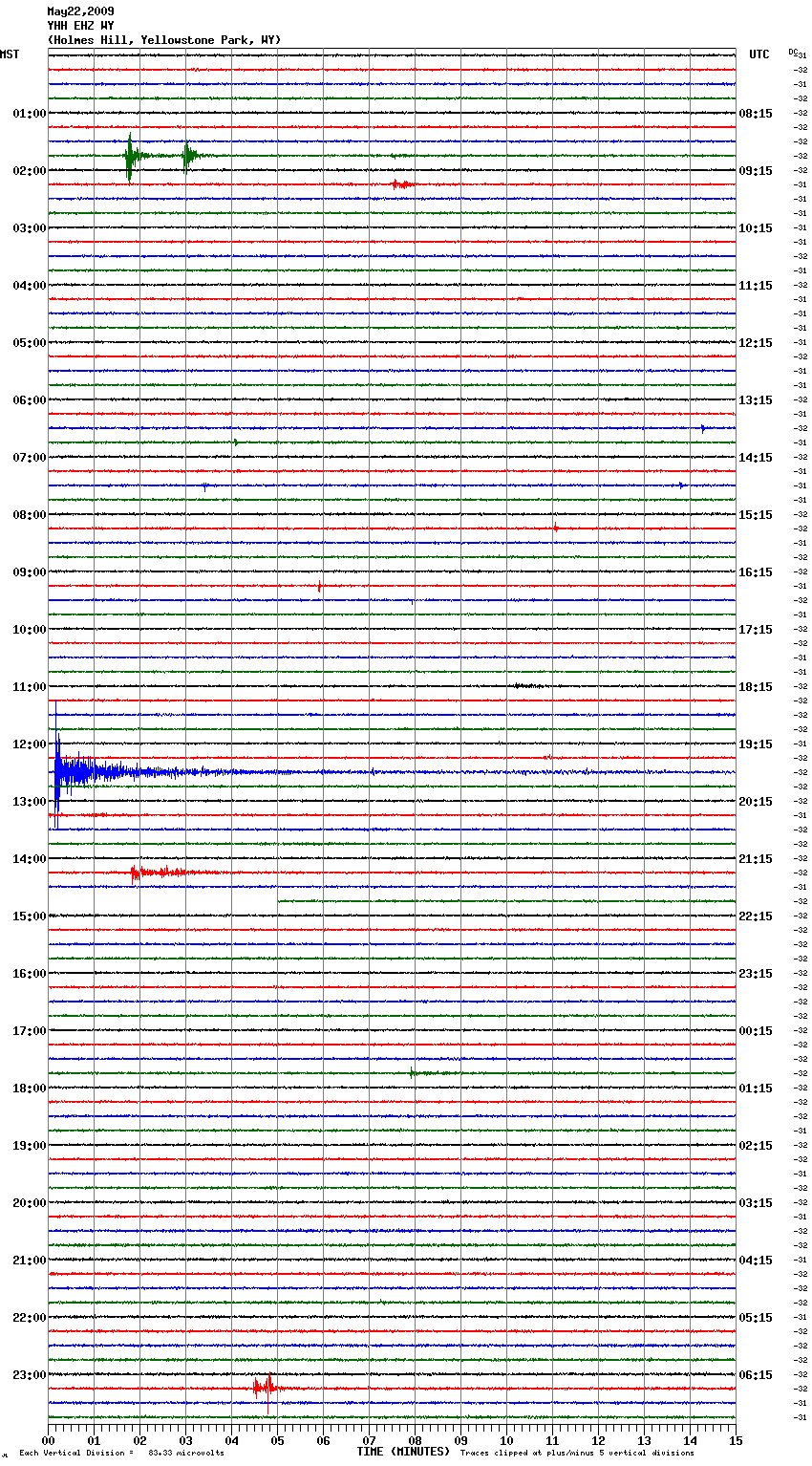Click the 16:15 UTC time label
The width and height of the screenshot is (812, 1466).
[756, 572]
